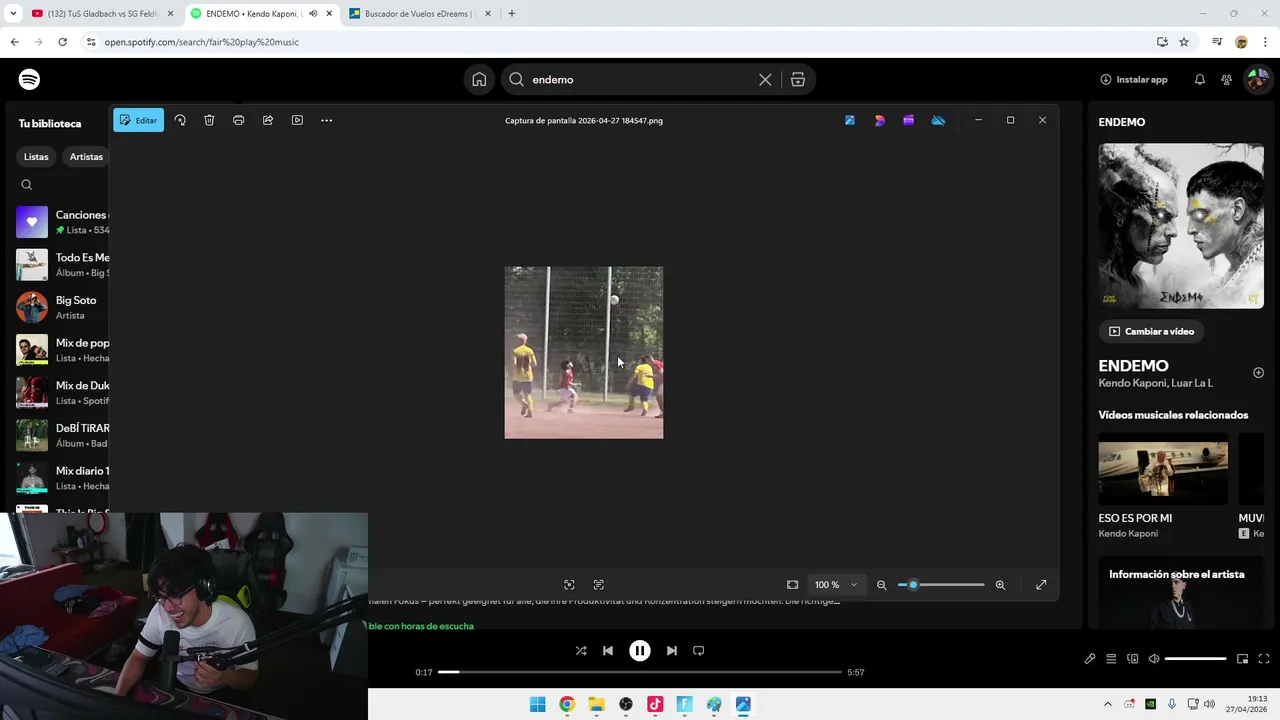Fit image to window in Photos

point(792,585)
